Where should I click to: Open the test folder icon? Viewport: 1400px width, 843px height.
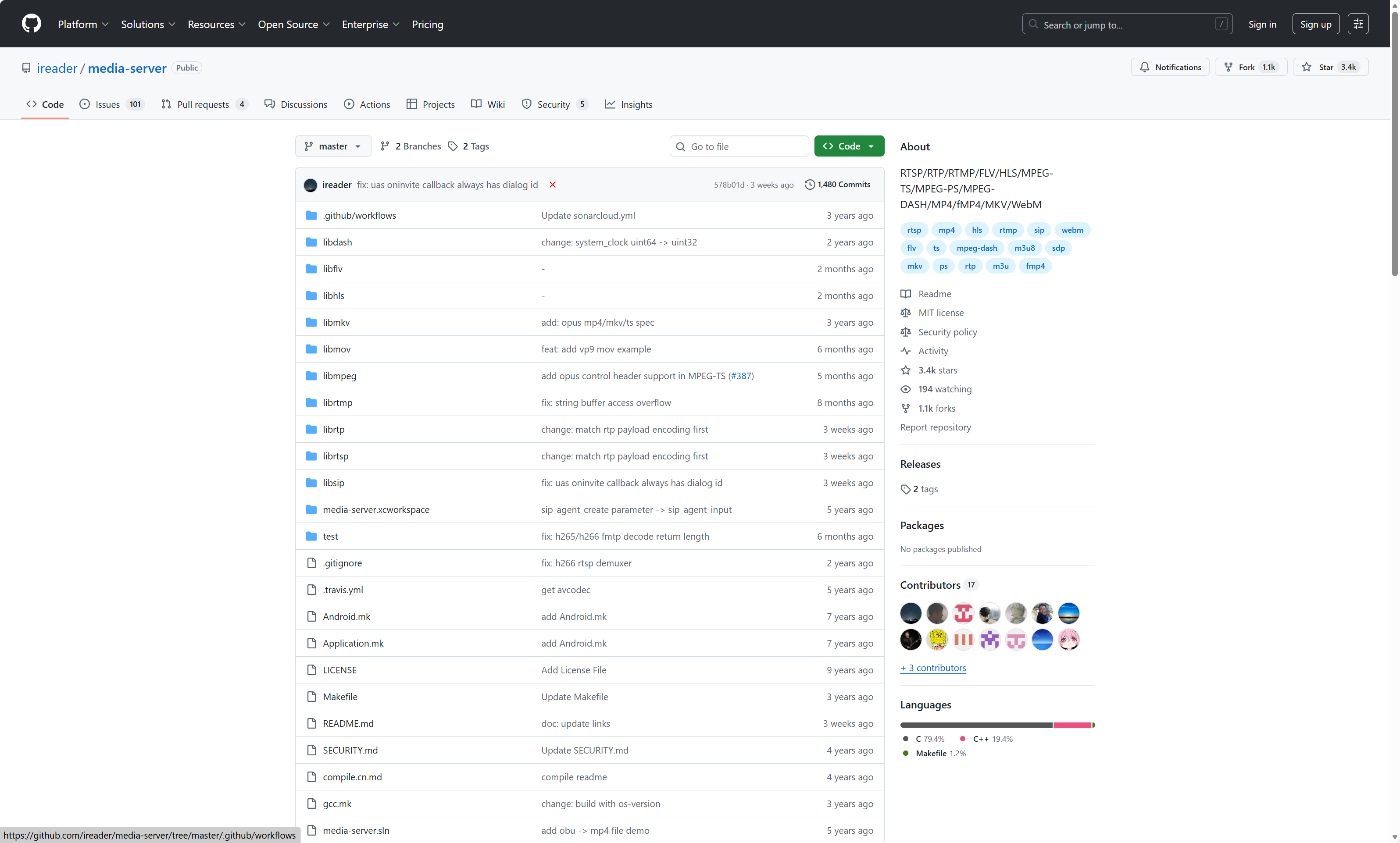click(311, 536)
